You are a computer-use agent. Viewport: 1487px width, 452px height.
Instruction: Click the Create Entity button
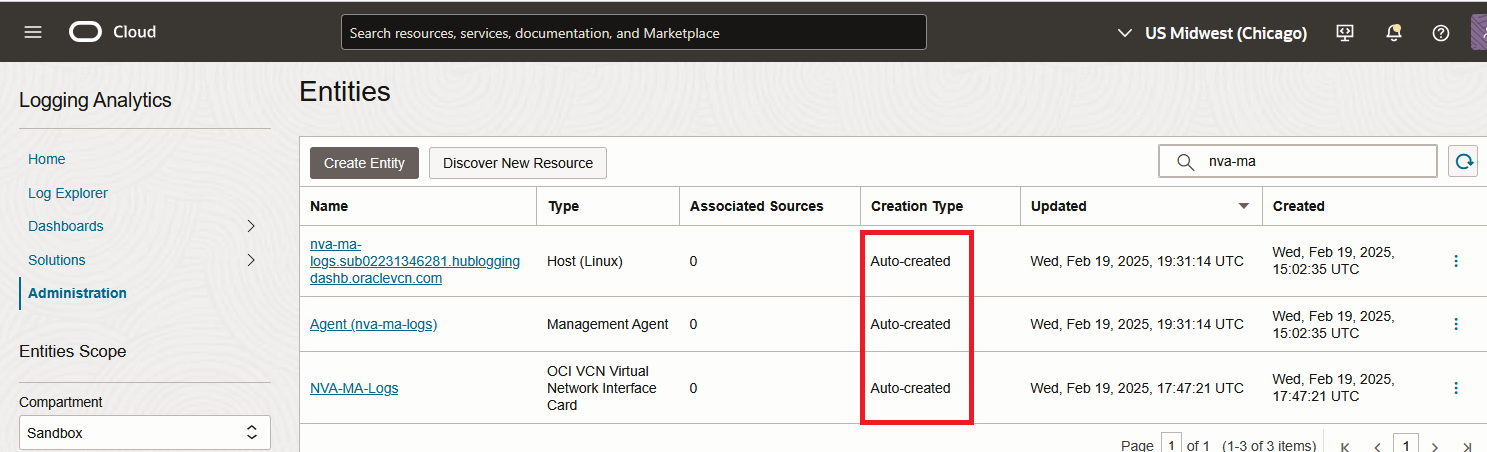[x=364, y=163]
